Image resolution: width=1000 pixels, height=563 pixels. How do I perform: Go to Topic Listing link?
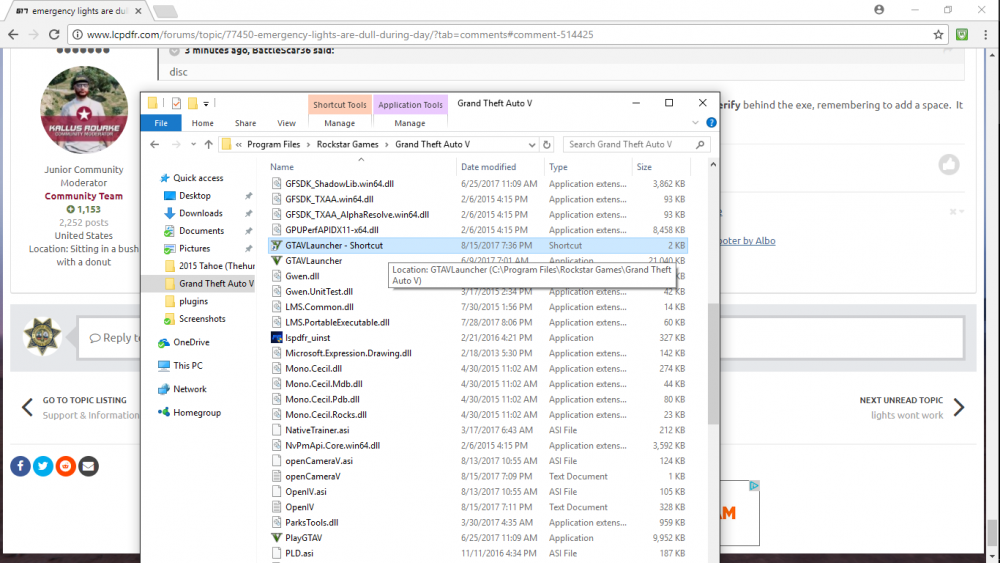(x=84, y=400)
